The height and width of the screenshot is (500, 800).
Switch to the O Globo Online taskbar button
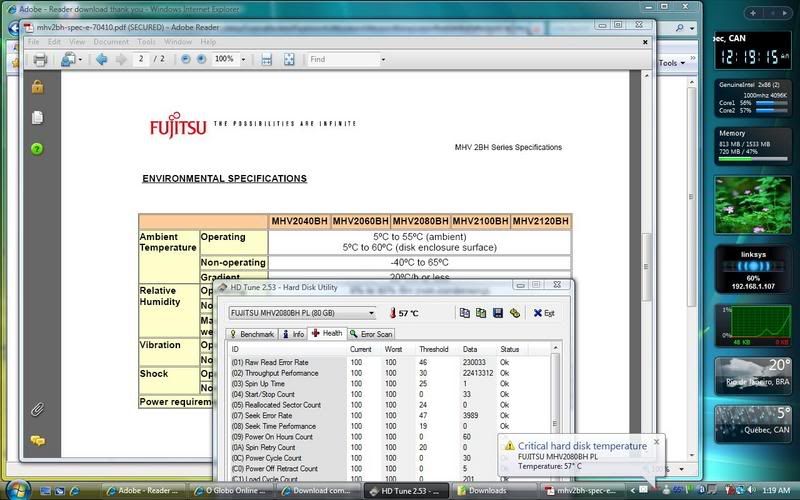(x=233, y=491)
